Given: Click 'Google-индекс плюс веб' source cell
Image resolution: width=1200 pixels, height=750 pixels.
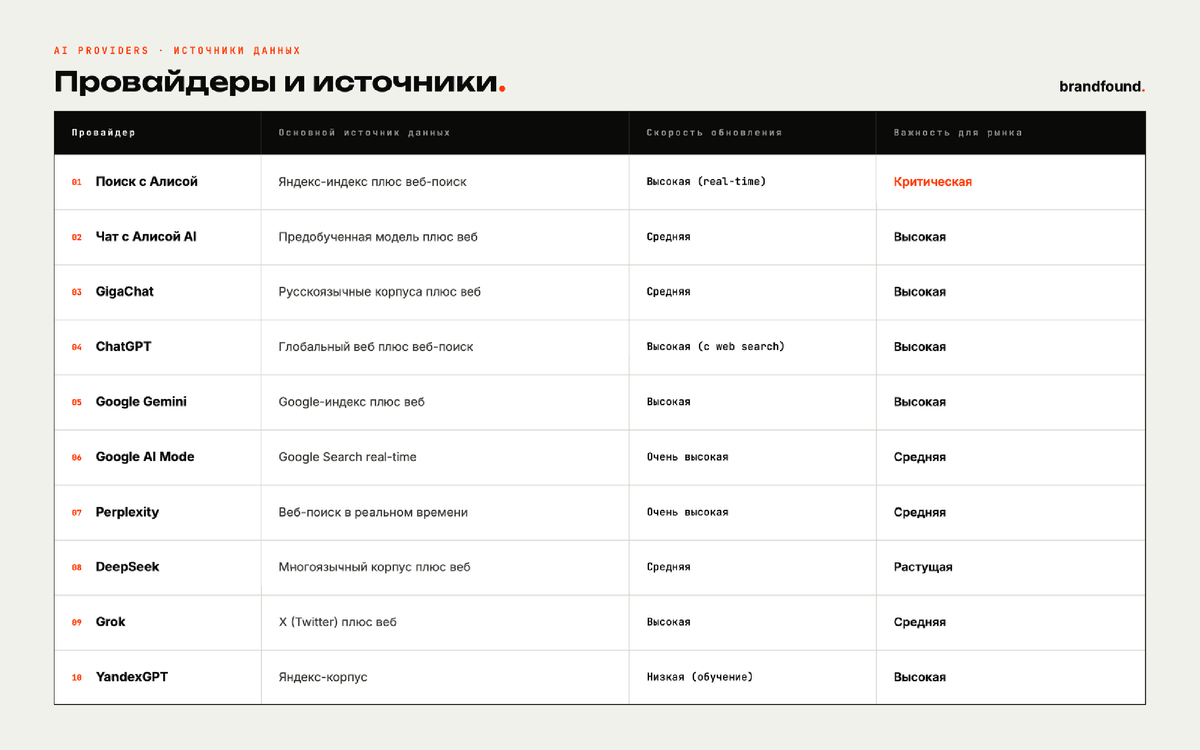Looking at the screenshot, I should 351,402.
